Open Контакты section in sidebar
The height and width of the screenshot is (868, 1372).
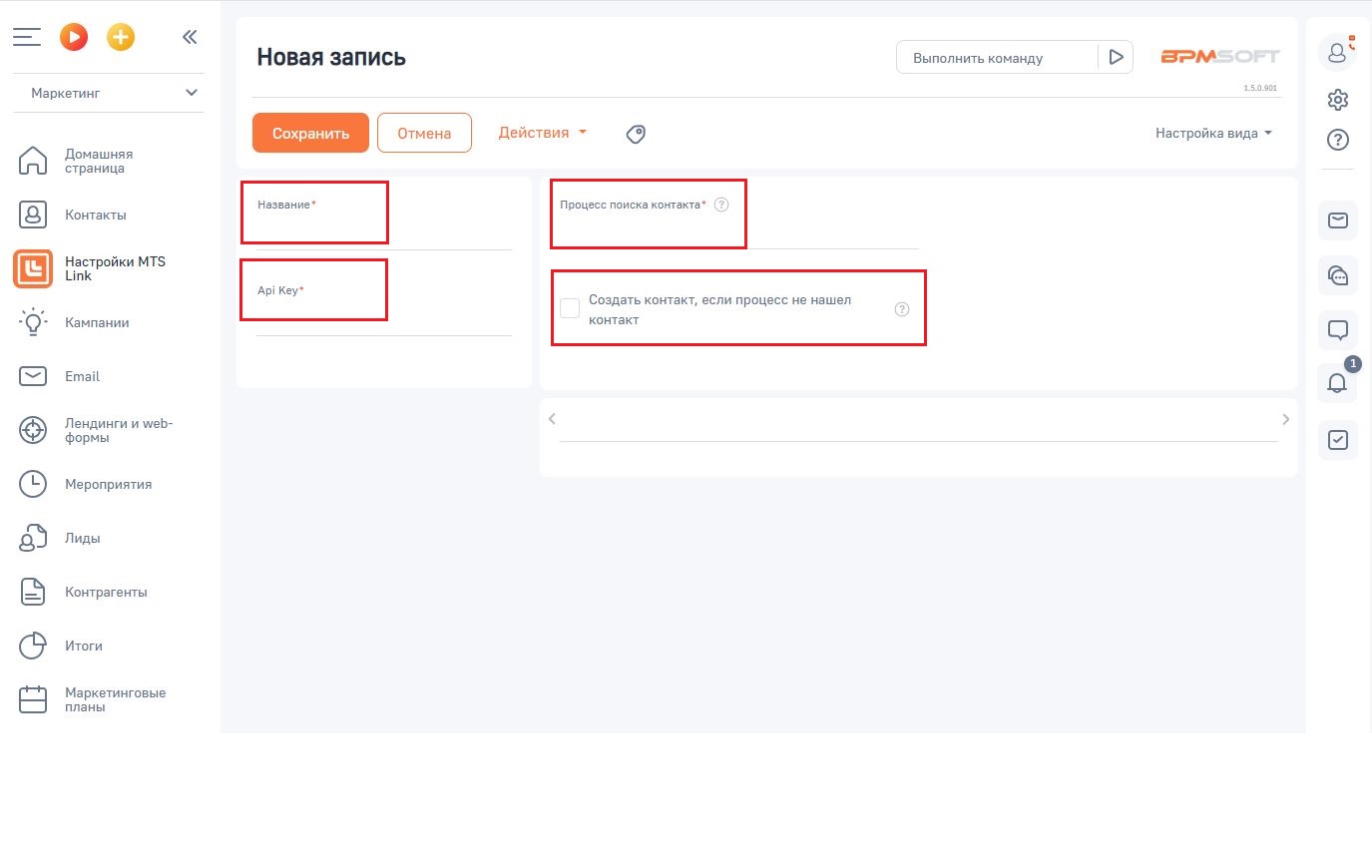[95, 215]
